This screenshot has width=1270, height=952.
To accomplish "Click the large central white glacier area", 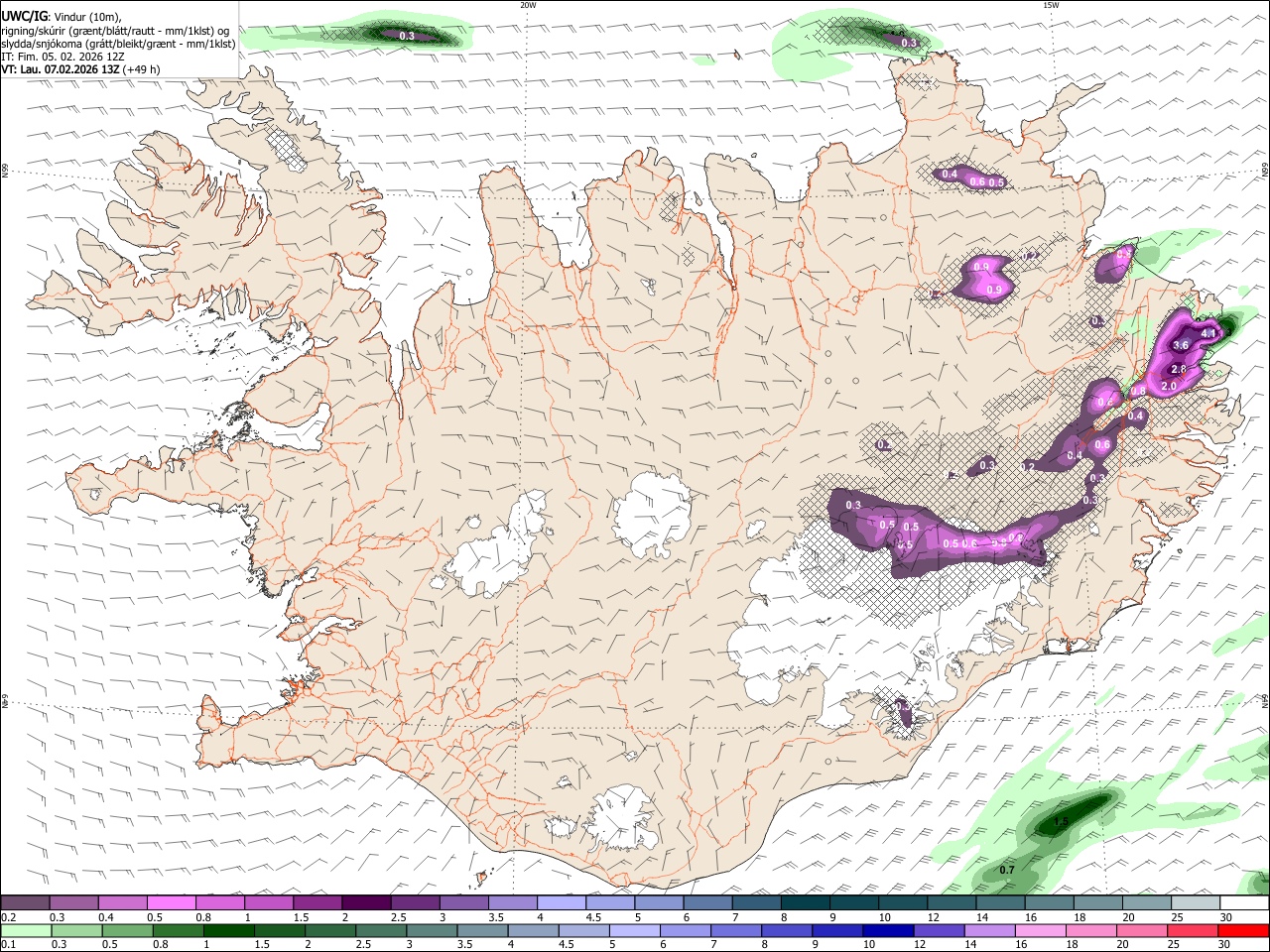I will [x=652, y=516].
